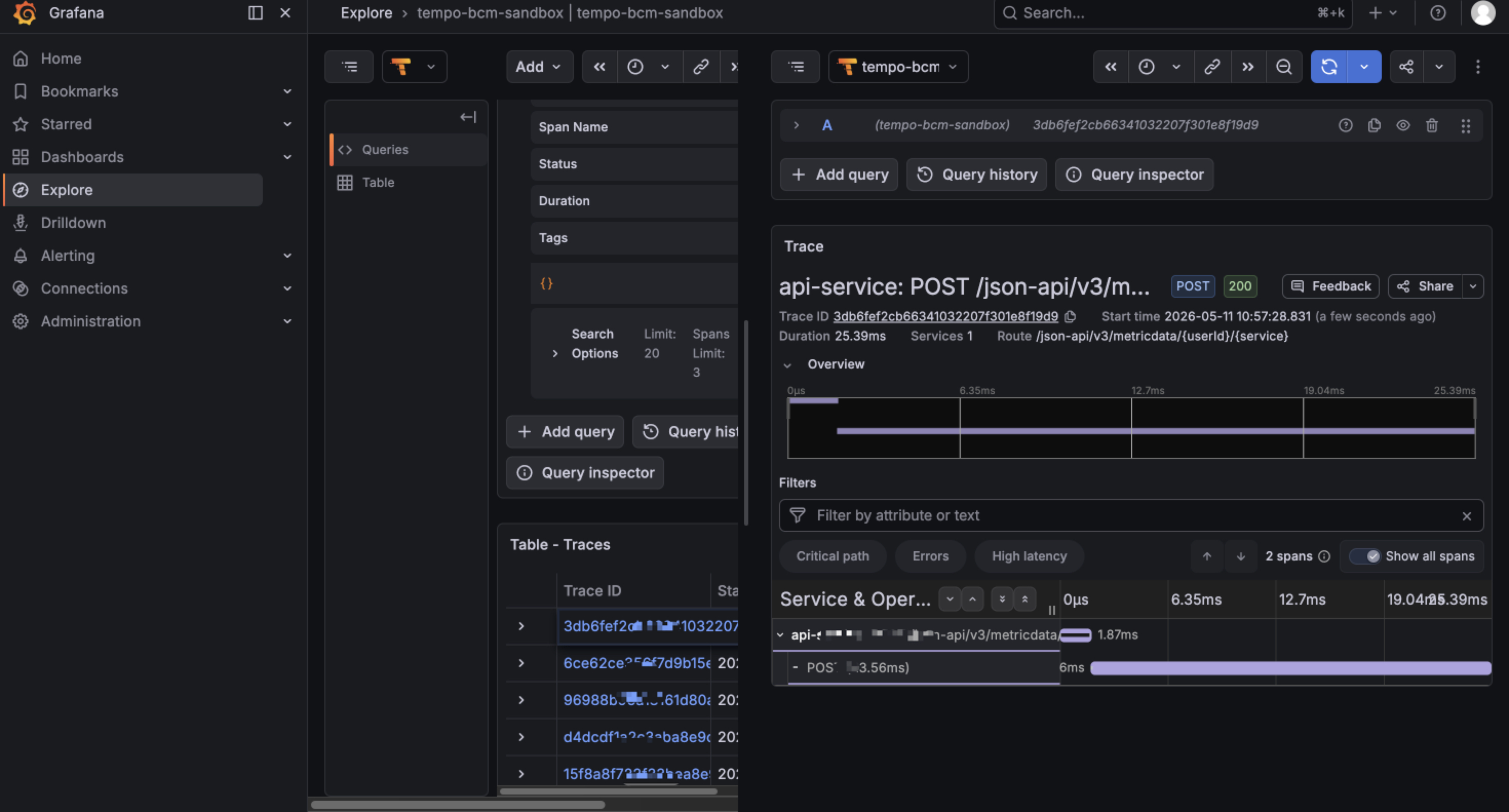Open Drilldown from the sidebar

(x=73, y=223)
